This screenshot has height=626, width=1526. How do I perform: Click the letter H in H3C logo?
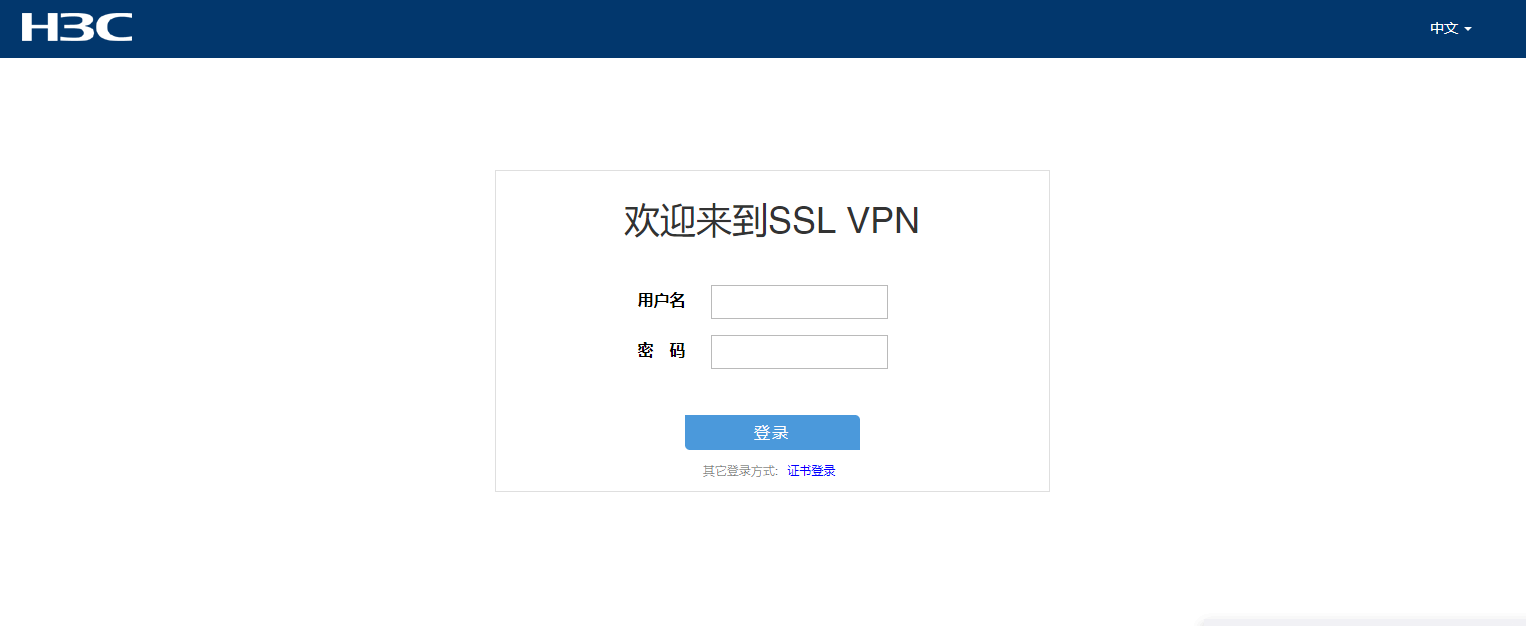tap(41, 28)
